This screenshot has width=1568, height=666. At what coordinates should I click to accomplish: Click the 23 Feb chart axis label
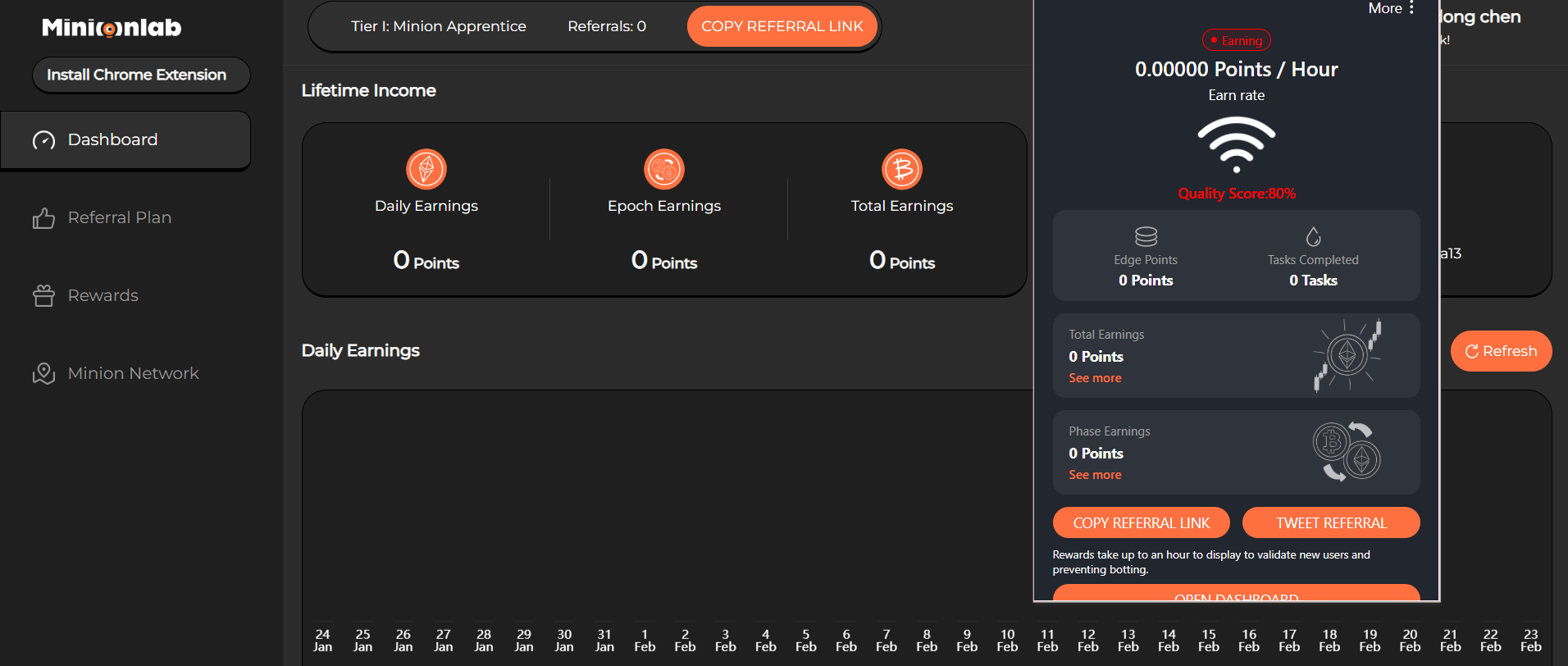pyautogui.click(x=1531, y=641)
